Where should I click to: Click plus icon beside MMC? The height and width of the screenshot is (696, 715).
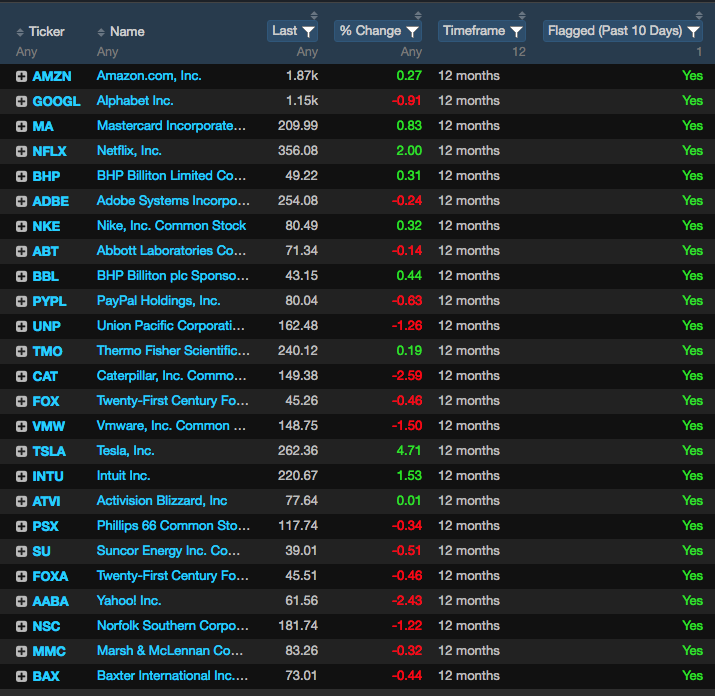pyautogui.click(x=21, y=651)
